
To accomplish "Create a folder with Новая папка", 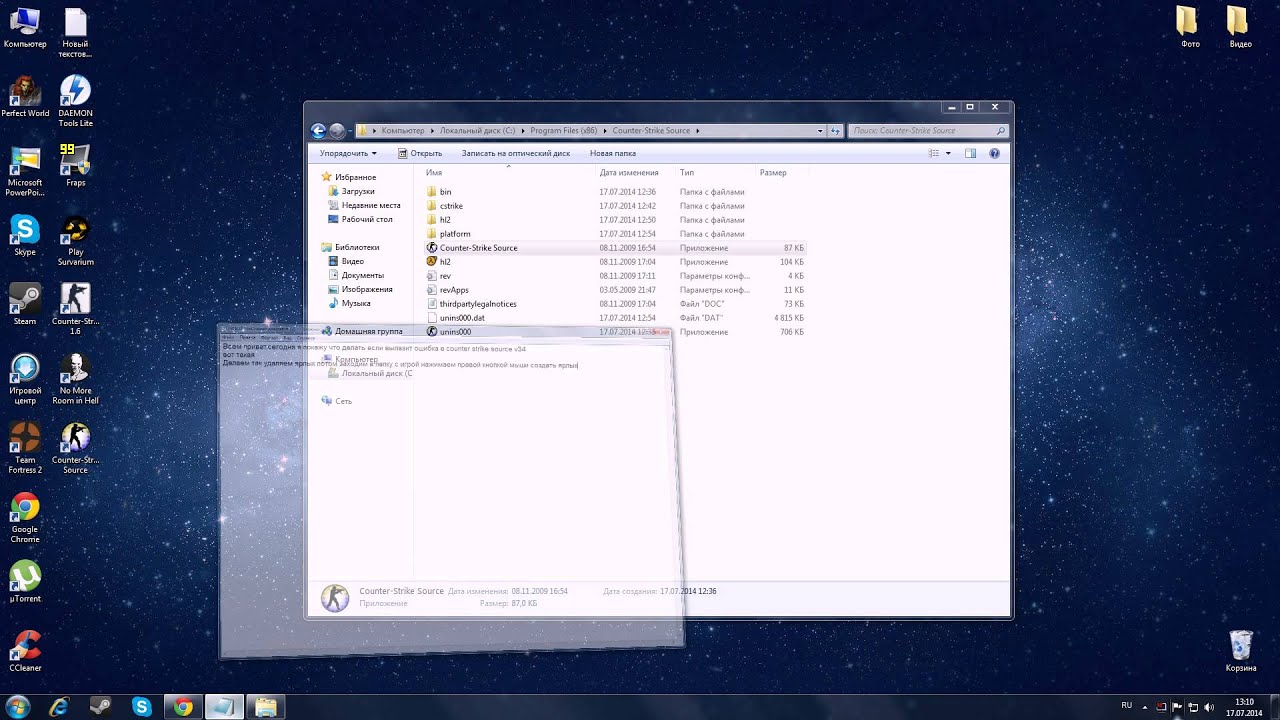I will coord(613,153).
